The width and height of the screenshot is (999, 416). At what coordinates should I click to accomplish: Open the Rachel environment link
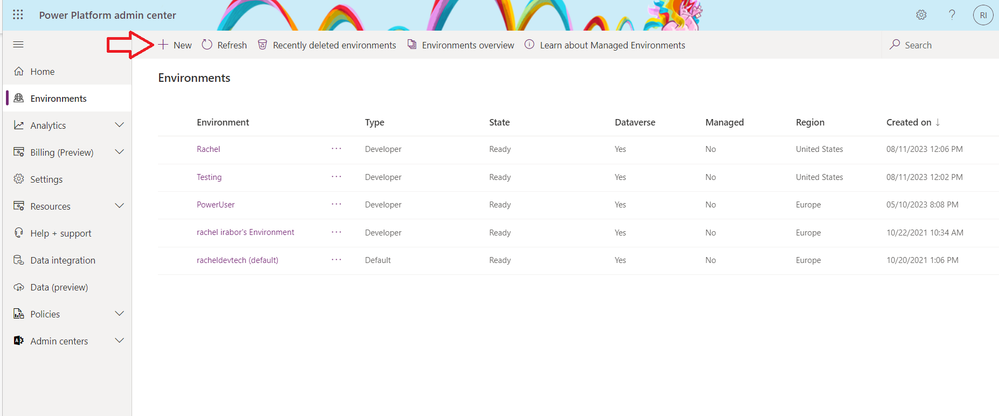pos(208,149)
